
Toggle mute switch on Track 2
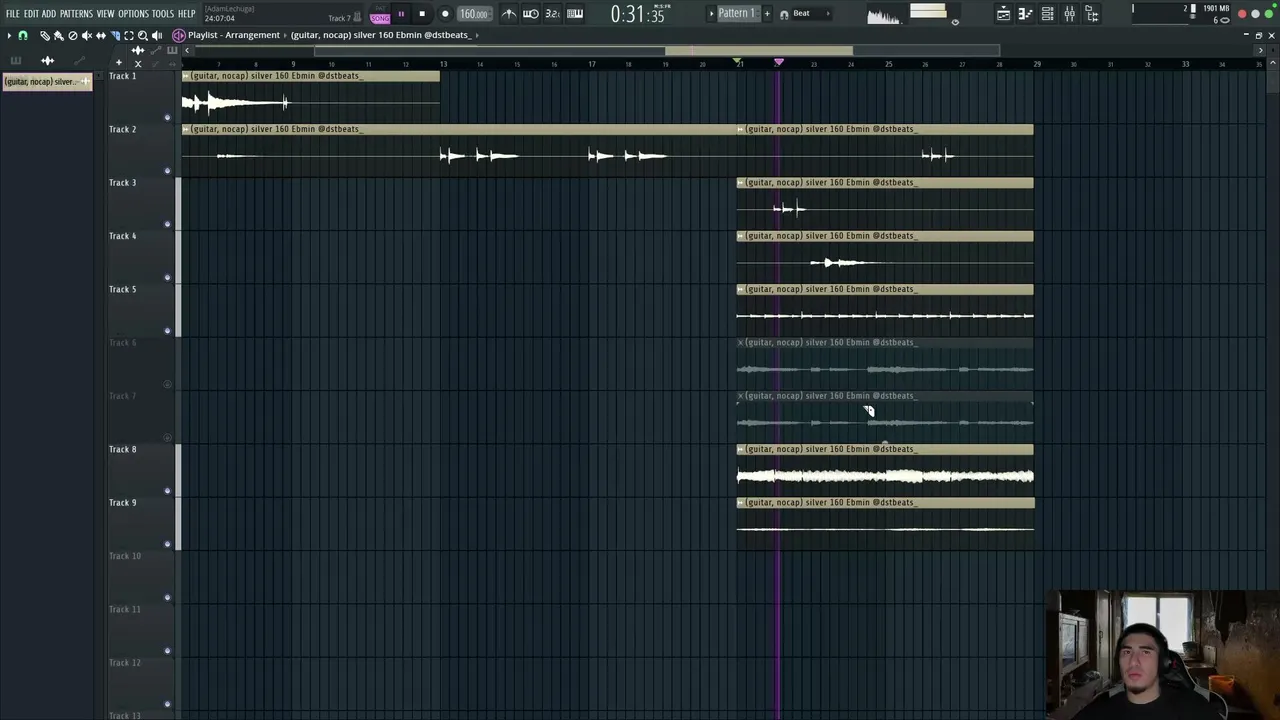coord(167,171)
